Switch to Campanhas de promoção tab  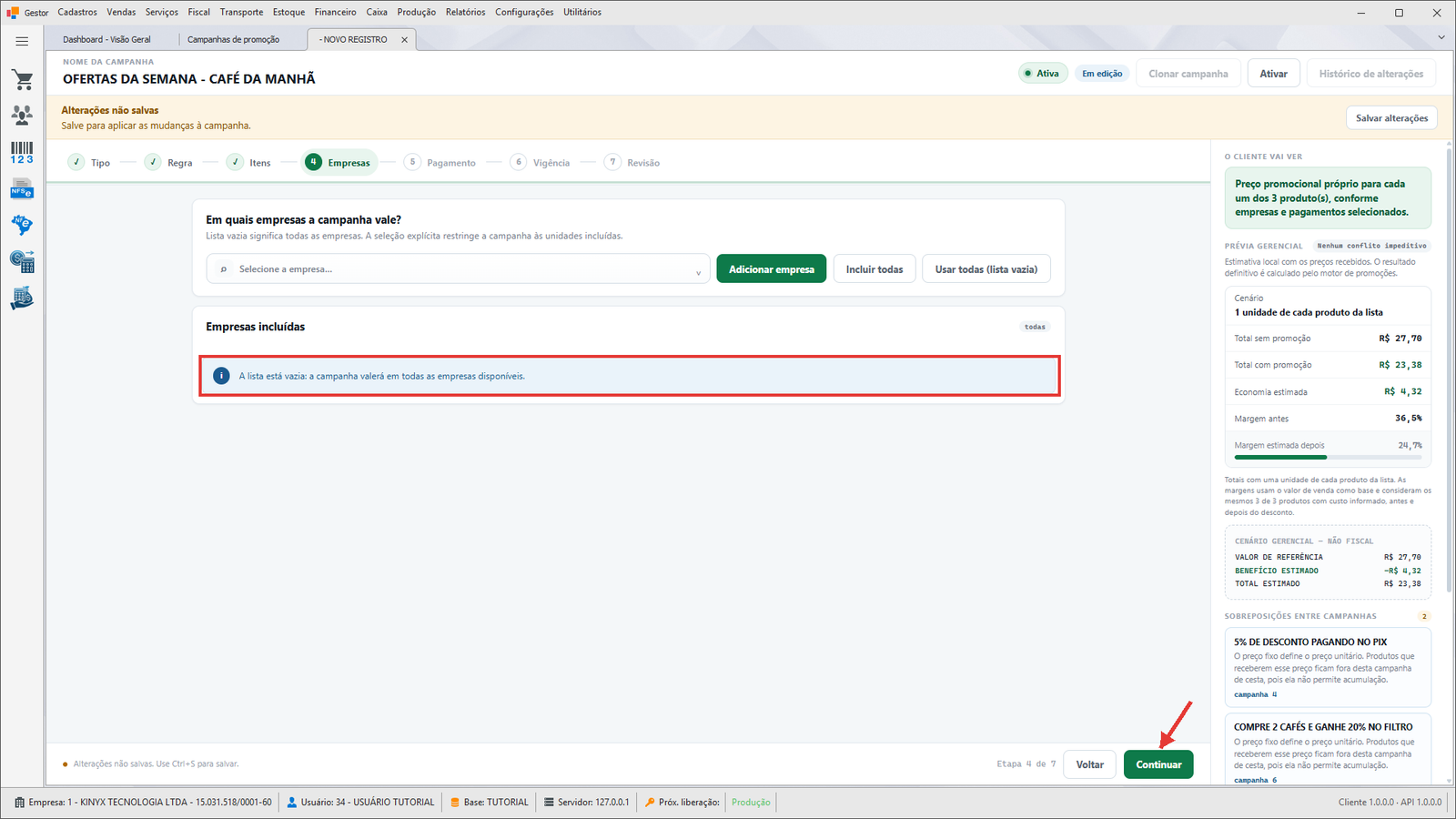coord(234,40)
